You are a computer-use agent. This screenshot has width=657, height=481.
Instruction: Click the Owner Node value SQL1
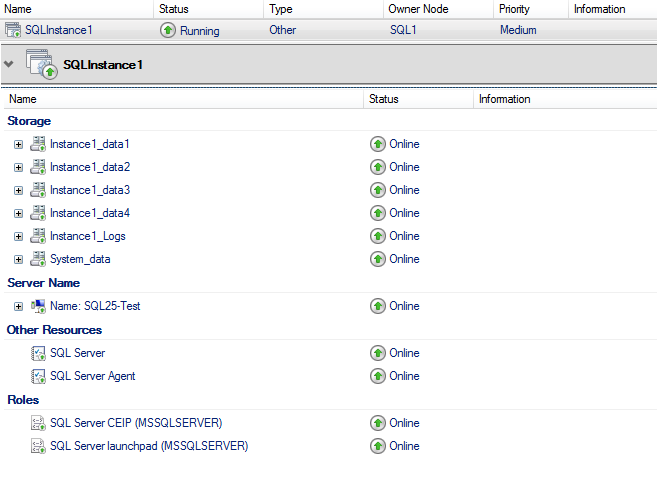403,30
